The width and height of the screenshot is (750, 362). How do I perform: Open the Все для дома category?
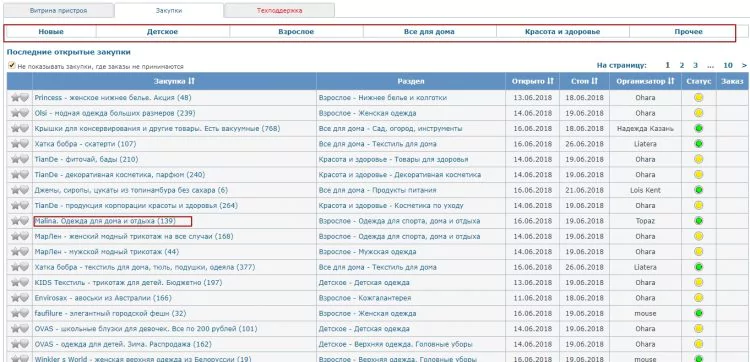[x=429, y=32]
